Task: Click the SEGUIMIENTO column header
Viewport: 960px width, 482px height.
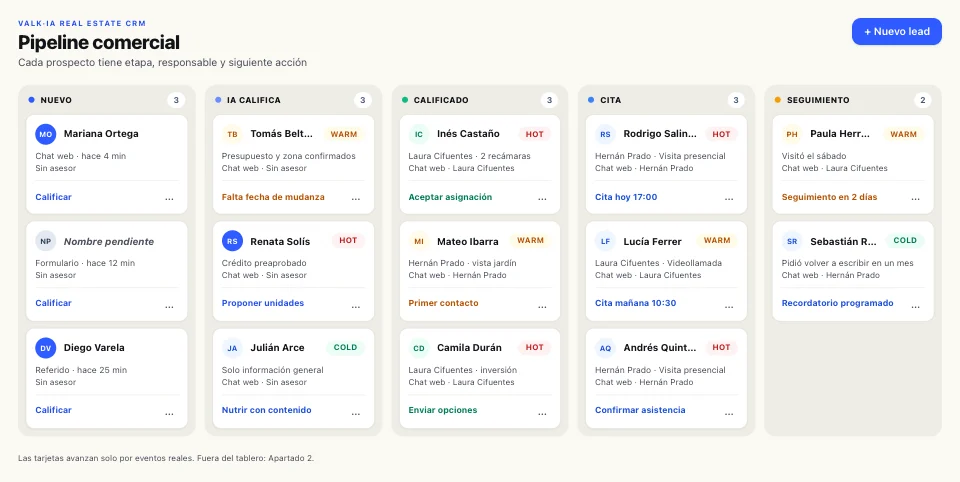Action: click(x=818, y=100)
